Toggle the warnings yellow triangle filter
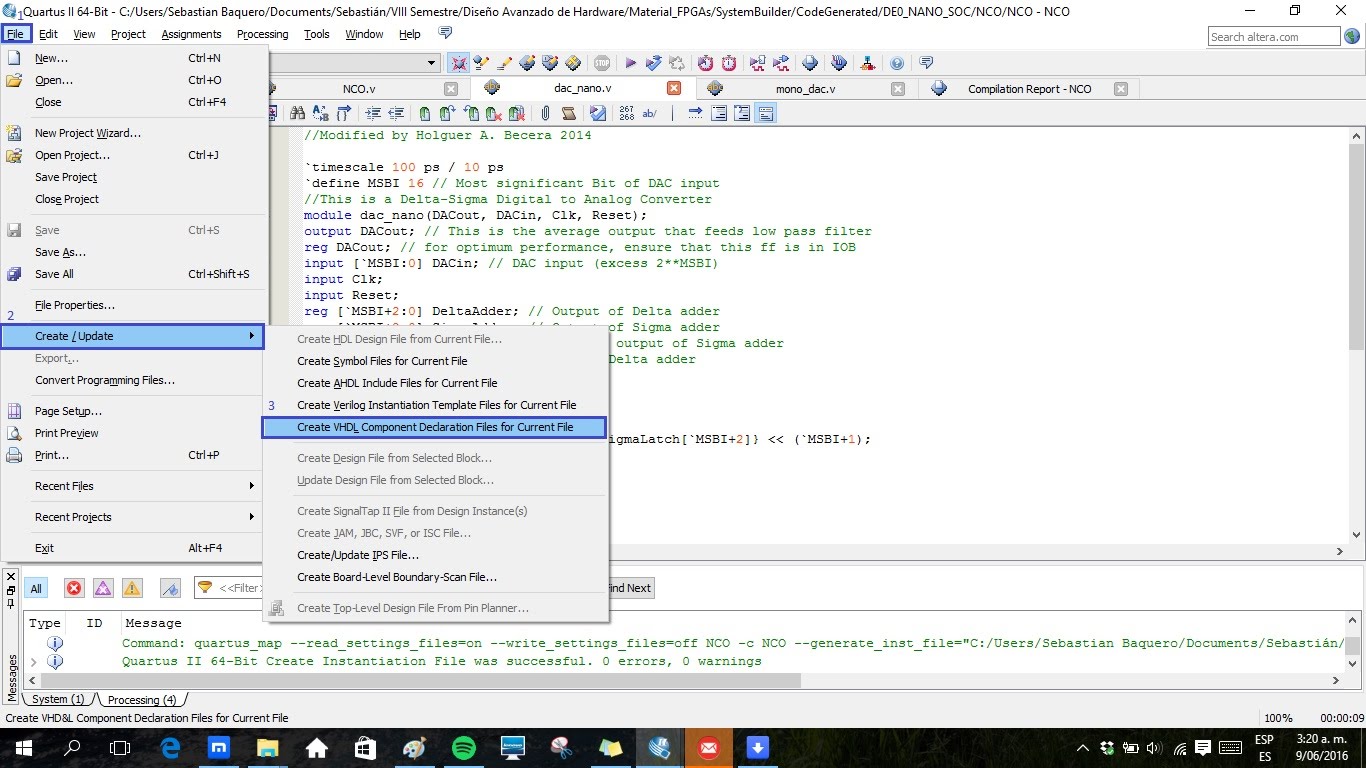 click(132, 588)
